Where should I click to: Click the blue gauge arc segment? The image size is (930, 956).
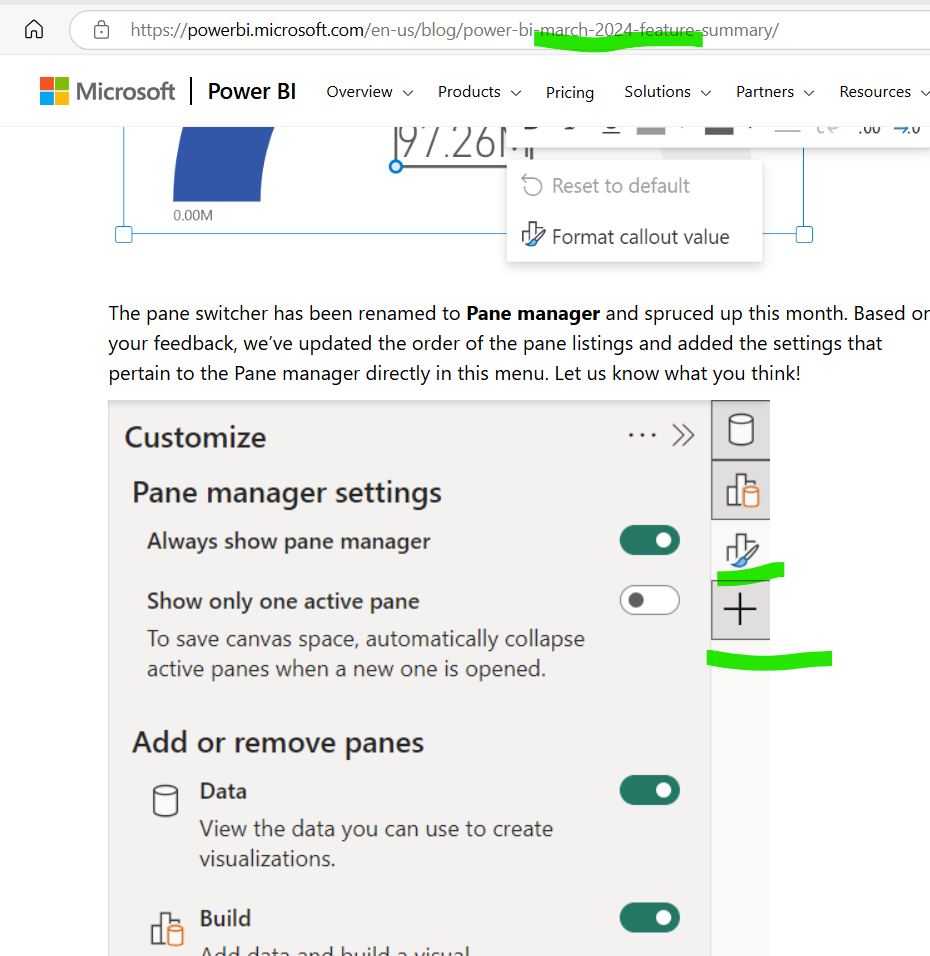[223, 165]
